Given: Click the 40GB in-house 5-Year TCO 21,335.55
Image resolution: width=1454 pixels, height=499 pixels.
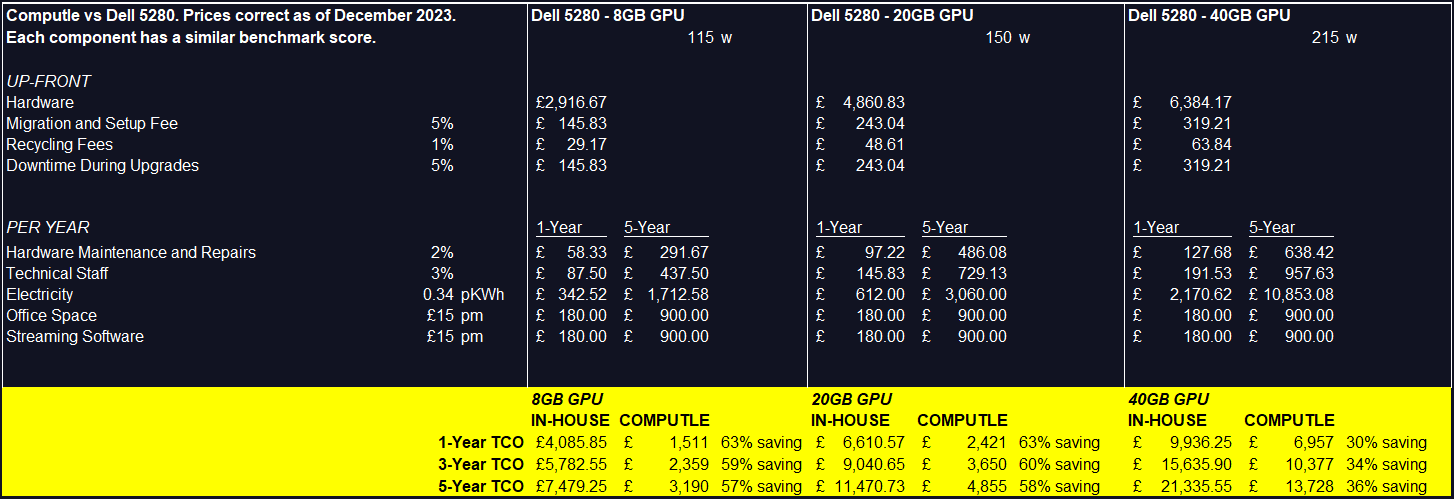Looking at the screenshot, I should click(1195, 486).
